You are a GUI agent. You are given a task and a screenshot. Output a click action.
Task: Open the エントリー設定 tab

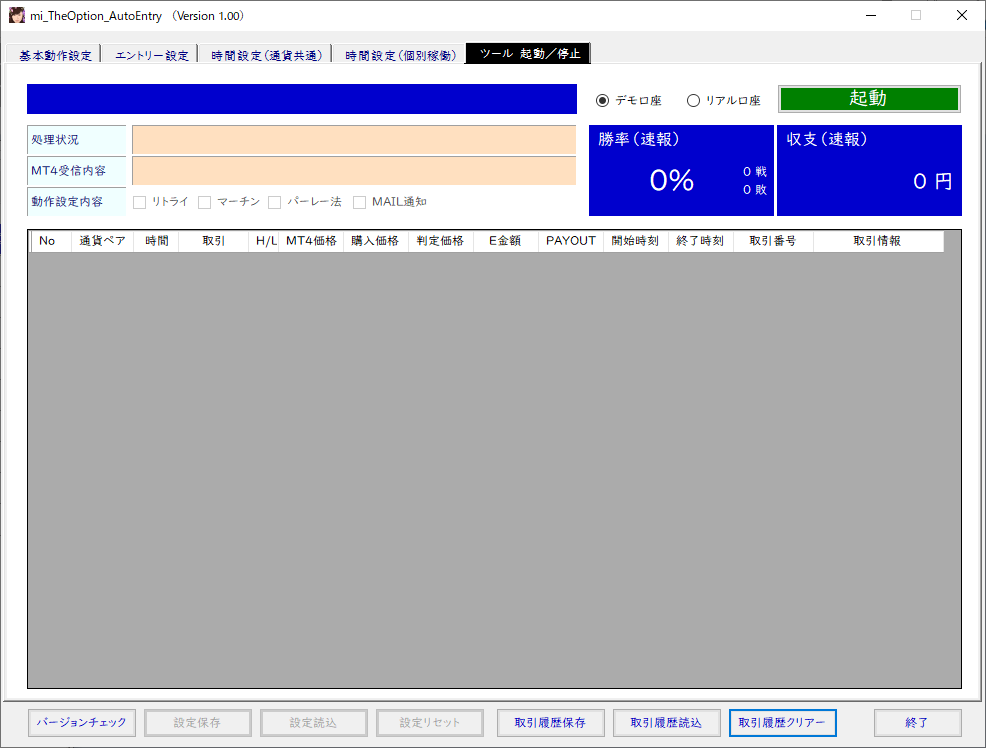click(x=151, y=55)
